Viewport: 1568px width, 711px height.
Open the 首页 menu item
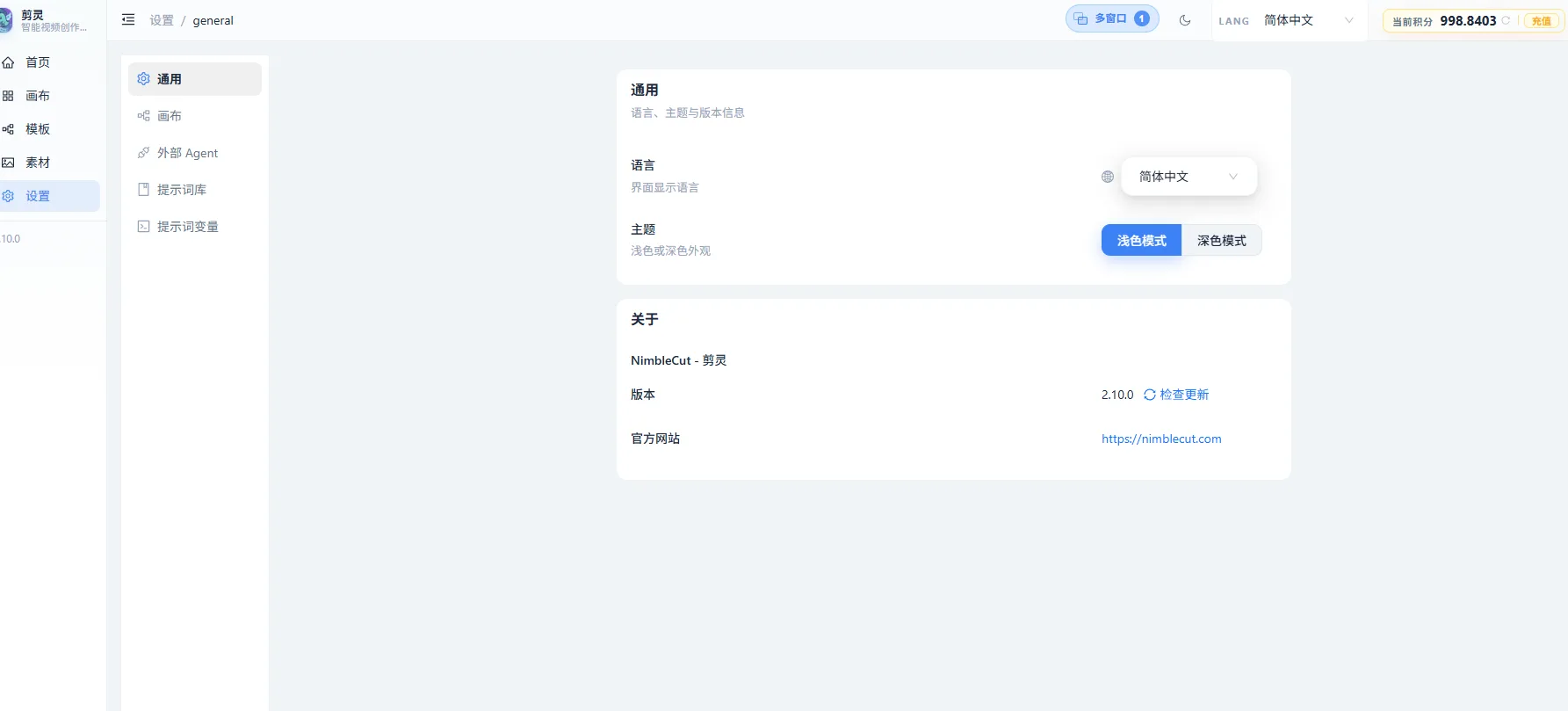pos(50,62)
